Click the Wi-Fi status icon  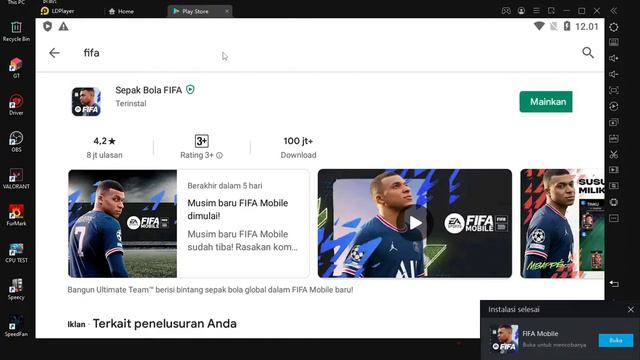pos(539,27)
